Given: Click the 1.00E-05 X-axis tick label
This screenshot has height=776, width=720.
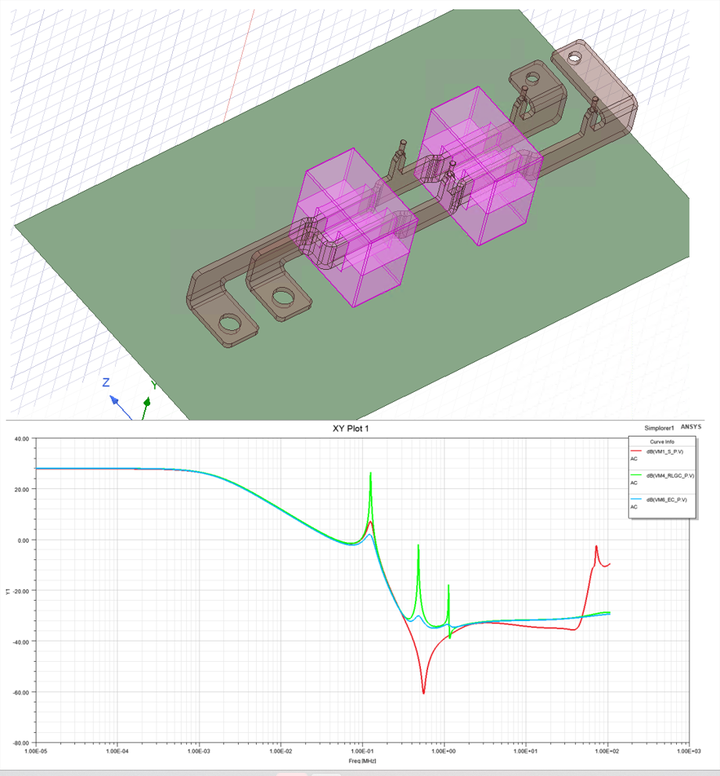Looking at the screenshot, I should 36,751.
